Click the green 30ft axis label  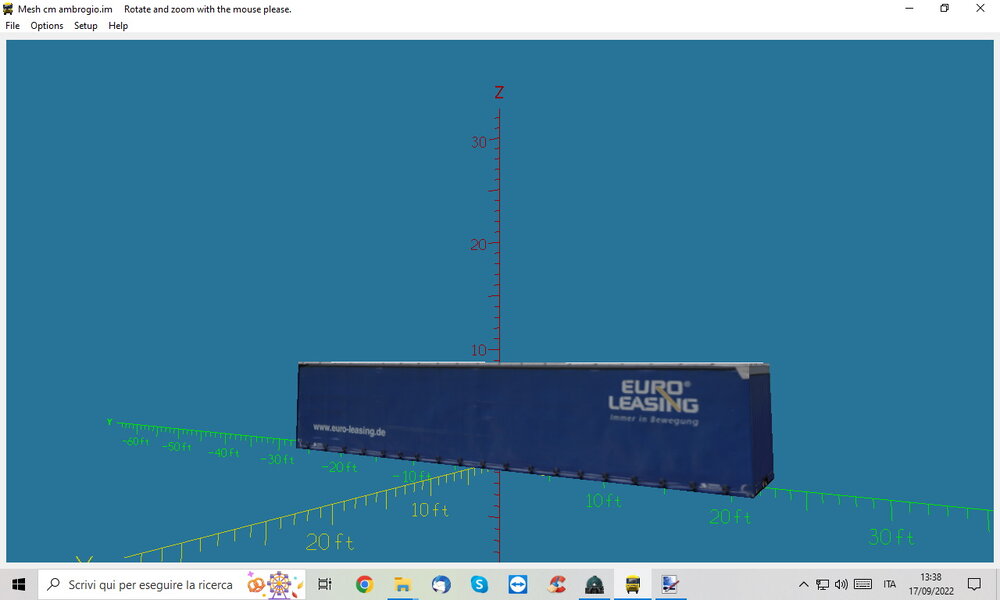click(891, 537)
